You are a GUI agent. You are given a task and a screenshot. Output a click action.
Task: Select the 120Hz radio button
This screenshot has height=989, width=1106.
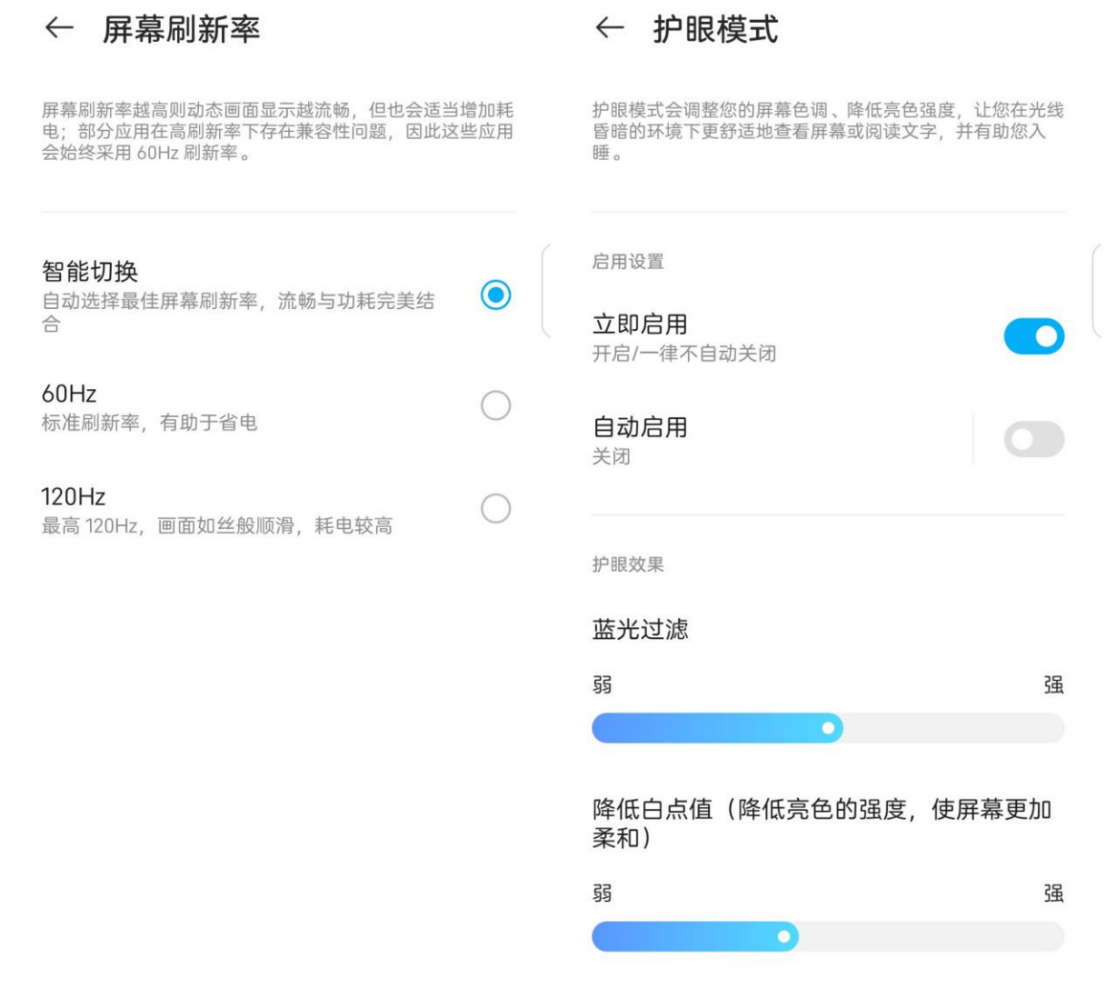pos(496,509)
